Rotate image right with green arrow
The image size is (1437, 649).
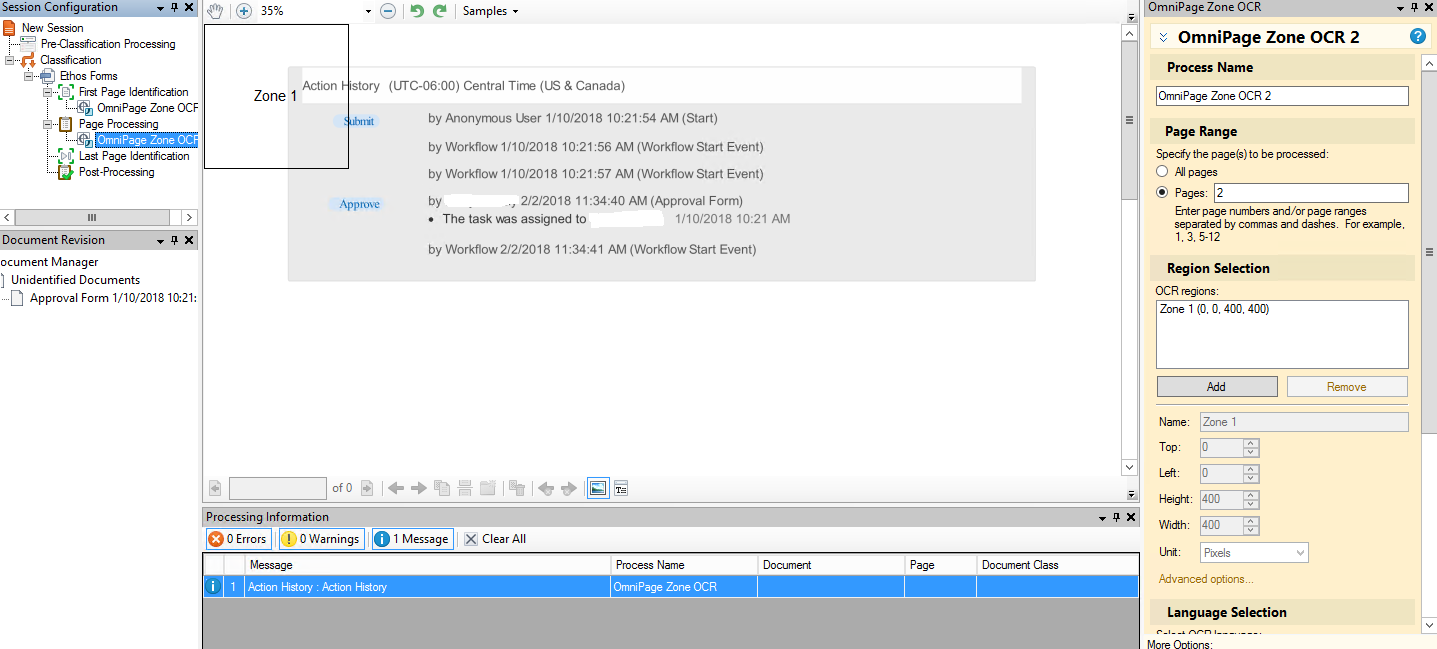(x=440, y=11)
